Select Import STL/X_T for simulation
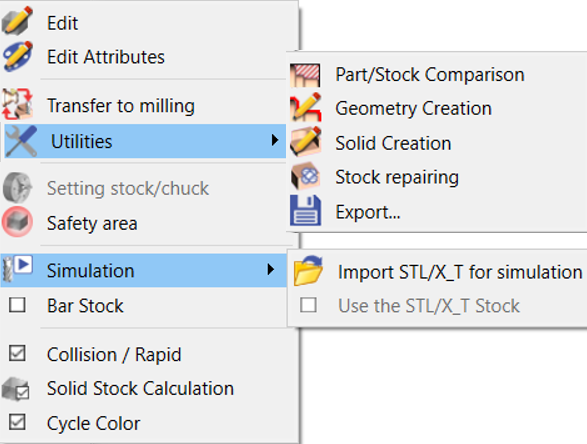The image size is (587, 444). click(x=460, y=272)
